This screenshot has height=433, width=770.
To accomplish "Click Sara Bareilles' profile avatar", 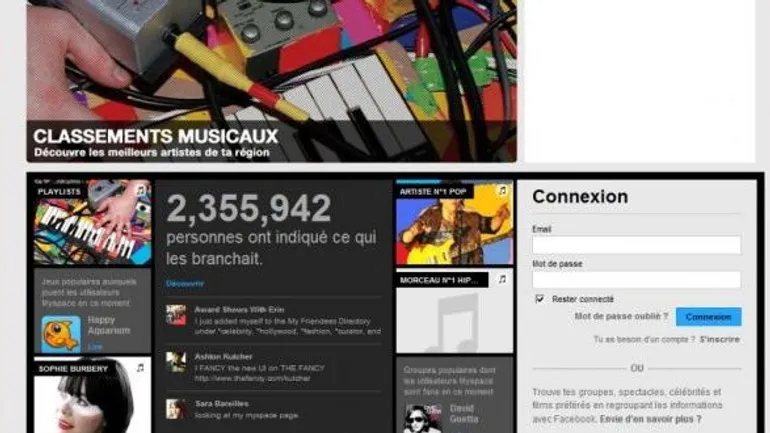I will [x=176, y=409].
